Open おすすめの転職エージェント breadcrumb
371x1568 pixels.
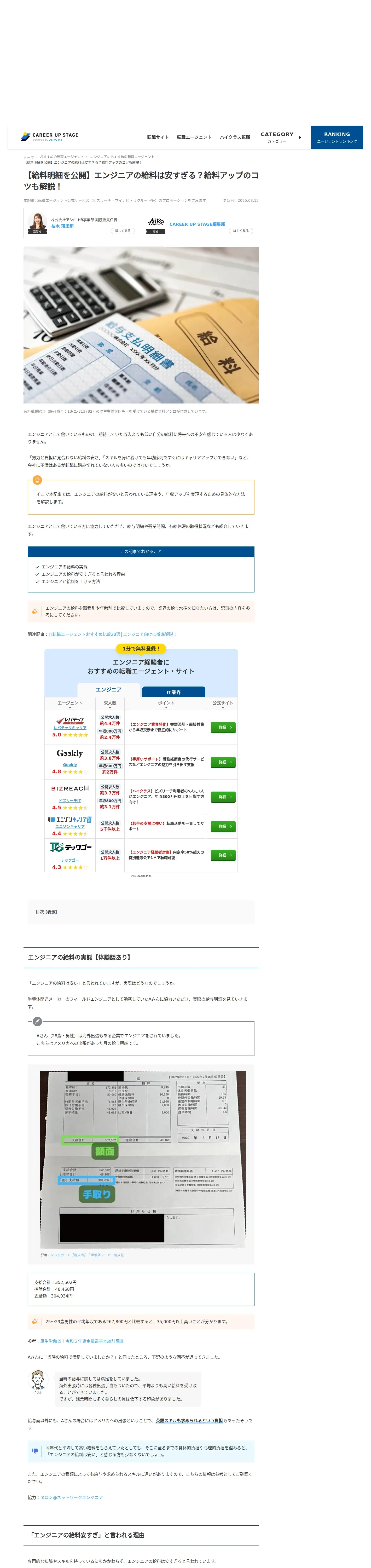tap(62, 157)
